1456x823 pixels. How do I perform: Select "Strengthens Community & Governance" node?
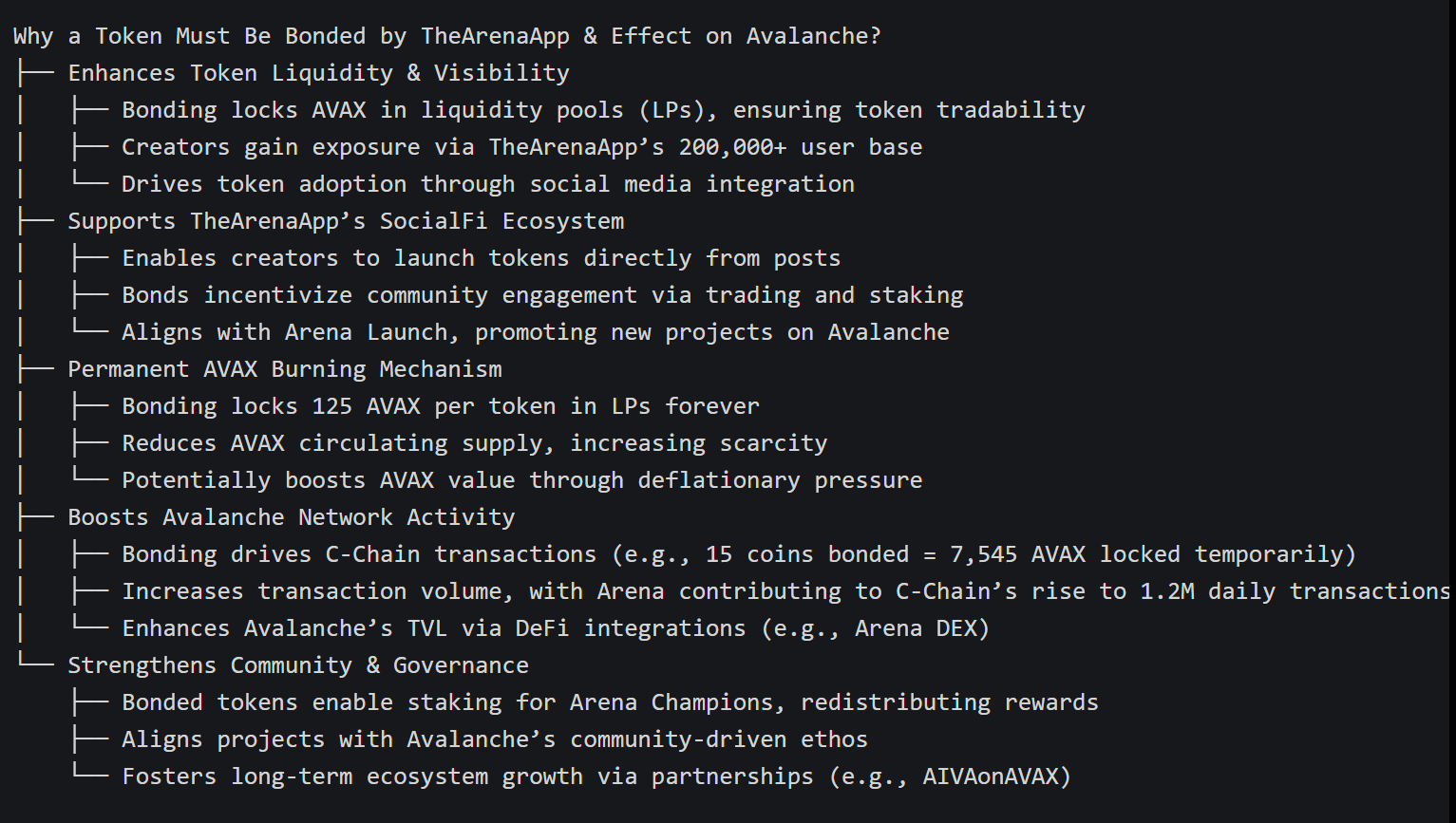point(298,665)
